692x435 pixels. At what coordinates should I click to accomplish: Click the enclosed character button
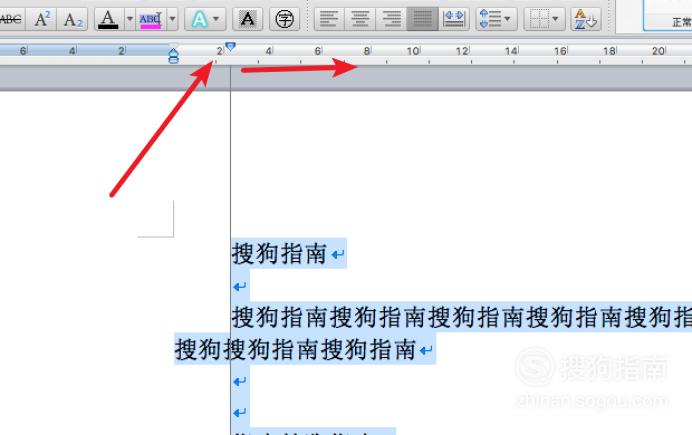pyautogui.click(x=284, y=19)
